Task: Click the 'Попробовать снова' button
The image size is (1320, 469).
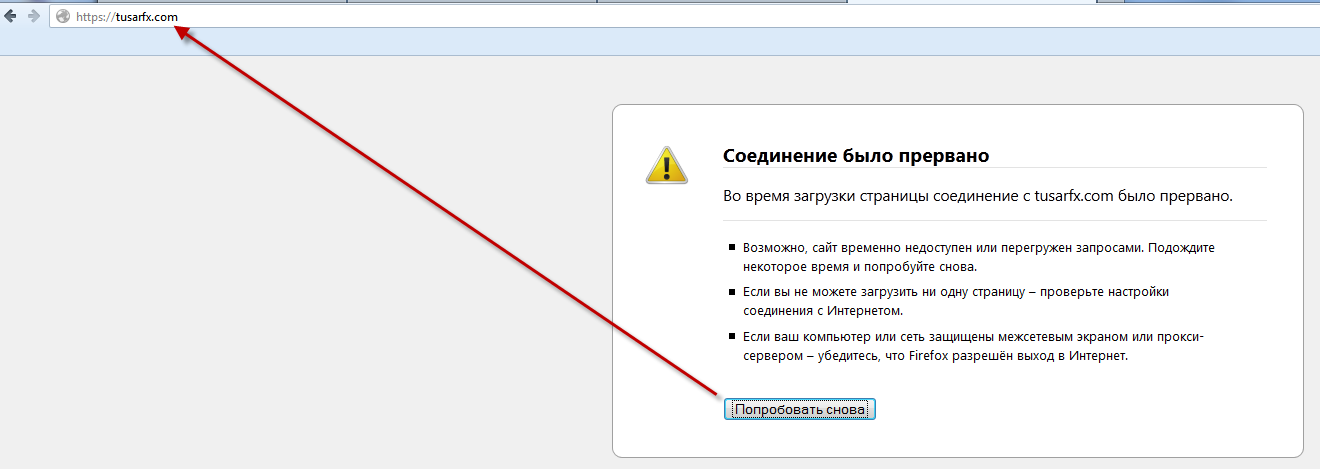Action: point(800,410)
